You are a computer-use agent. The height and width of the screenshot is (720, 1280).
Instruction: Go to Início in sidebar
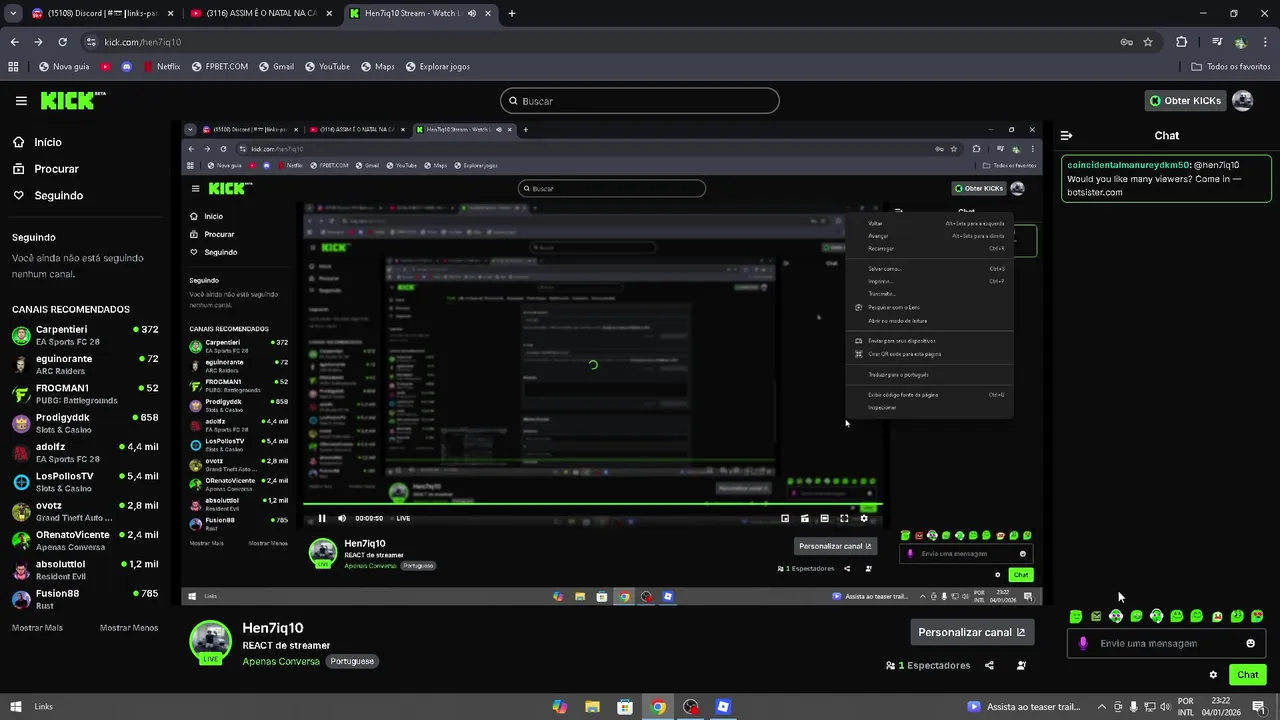click(x=37, y=142)
